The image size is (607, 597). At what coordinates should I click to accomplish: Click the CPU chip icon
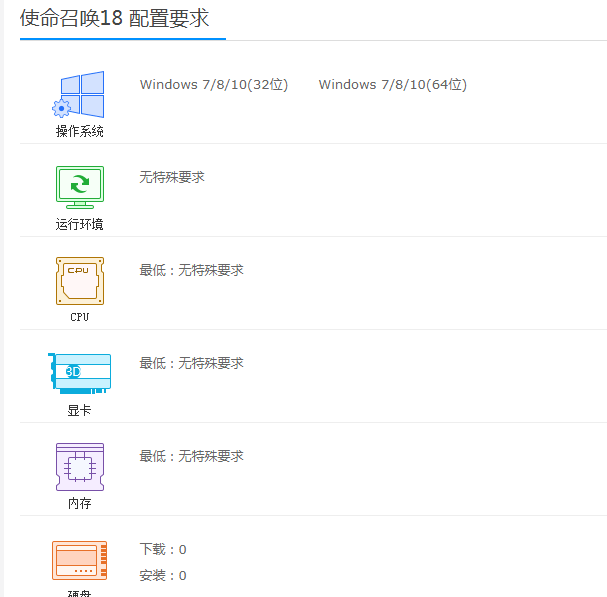pos(80,281)
